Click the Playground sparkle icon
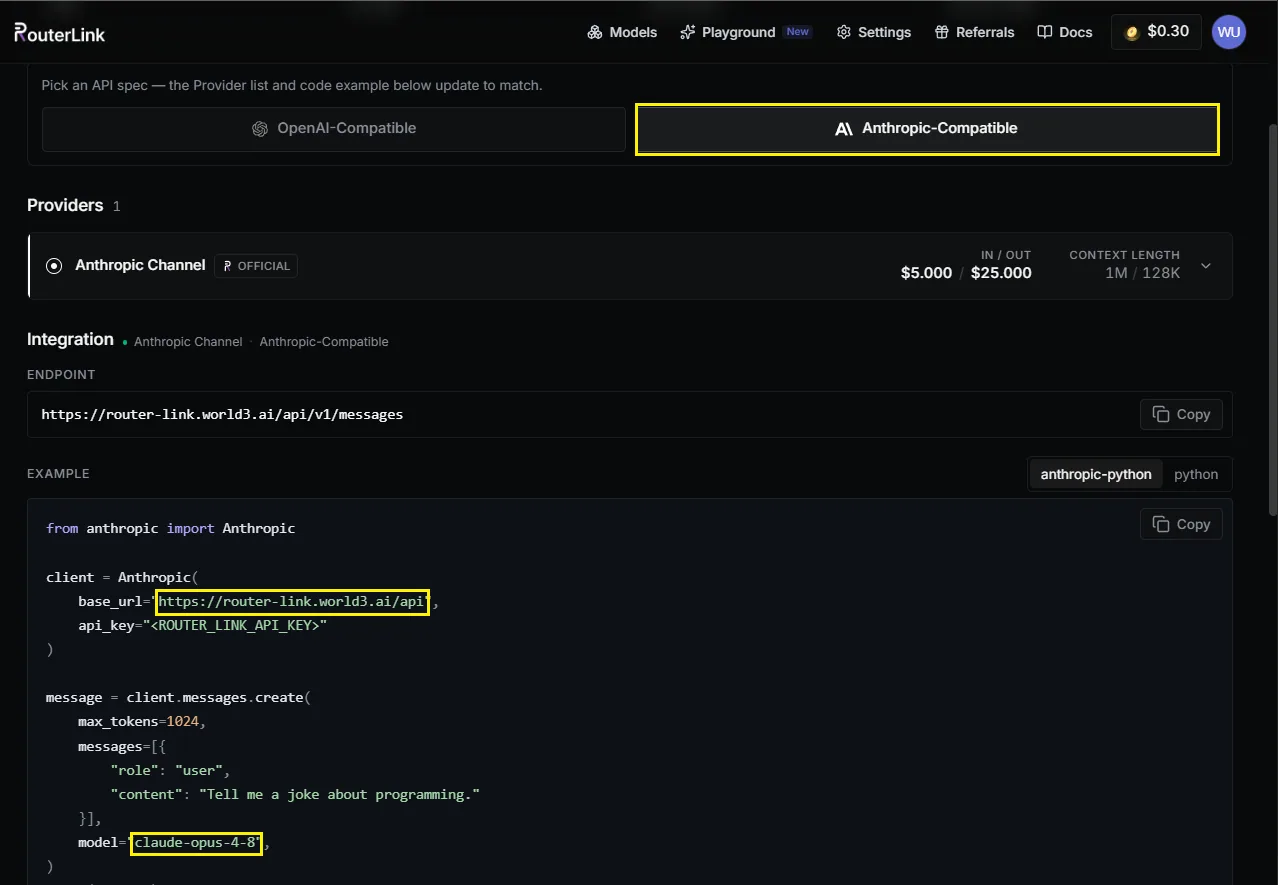Image resolution: width=1278 pixels, height=885 pixels. (687, 32)
